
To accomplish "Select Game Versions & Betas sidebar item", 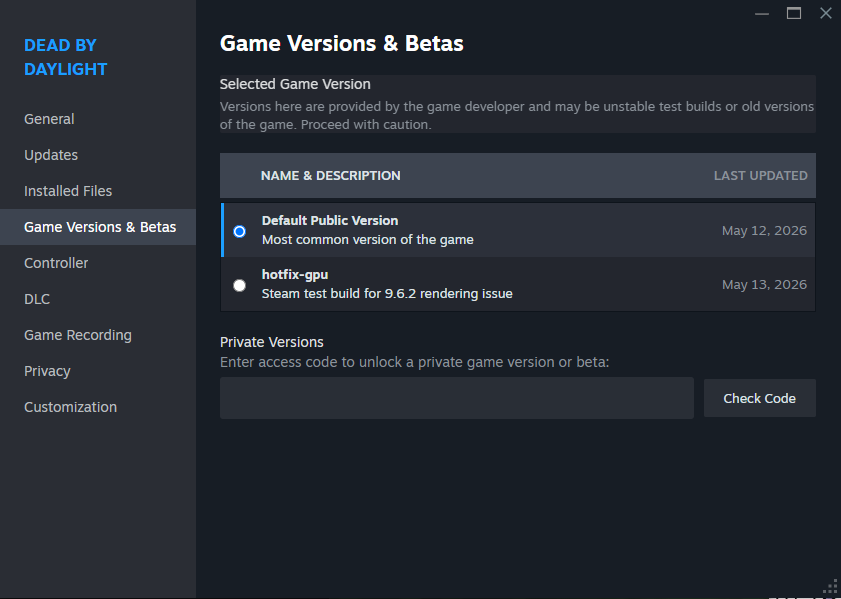I will tap(100, 227).
